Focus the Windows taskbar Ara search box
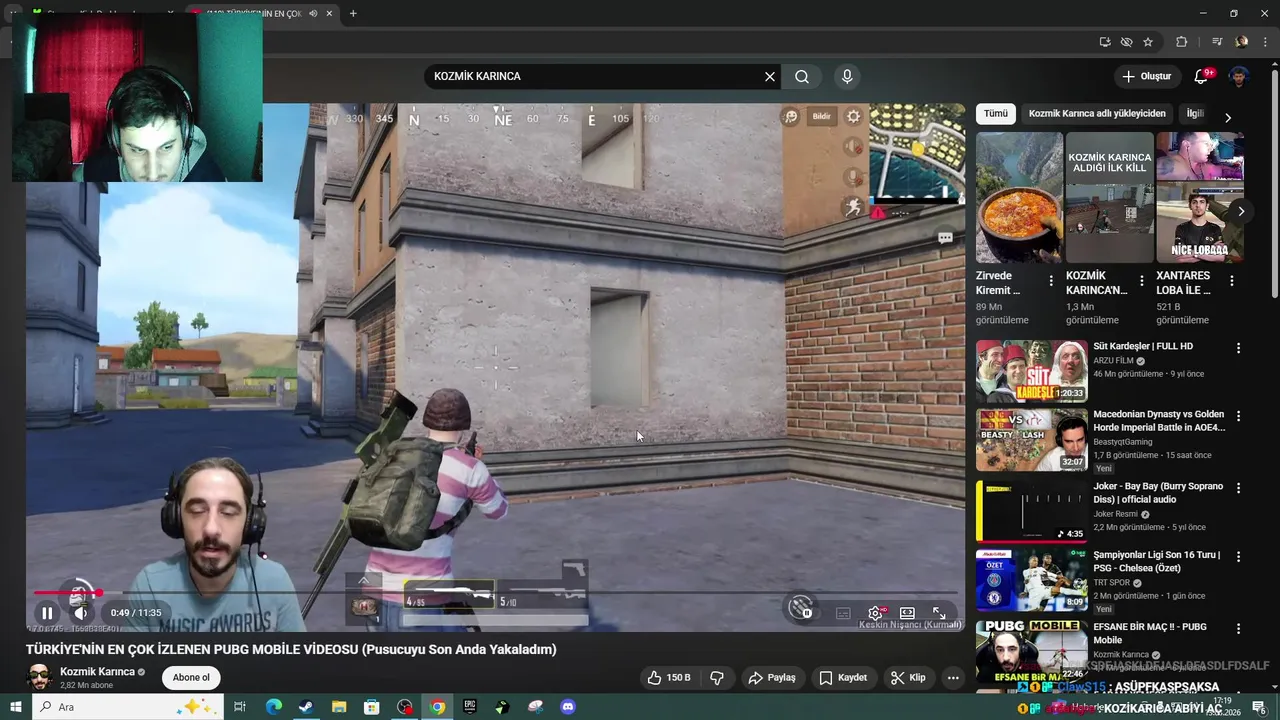 point(128,707)
